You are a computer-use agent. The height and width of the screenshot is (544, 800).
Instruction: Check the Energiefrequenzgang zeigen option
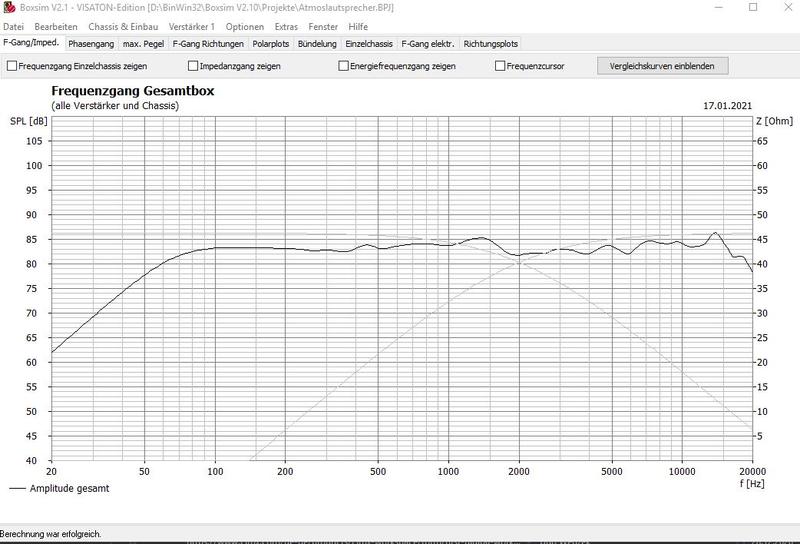(343, 66)
